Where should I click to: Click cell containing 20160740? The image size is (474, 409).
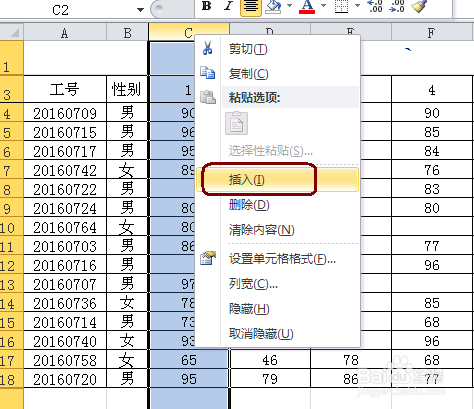(65, 341)
